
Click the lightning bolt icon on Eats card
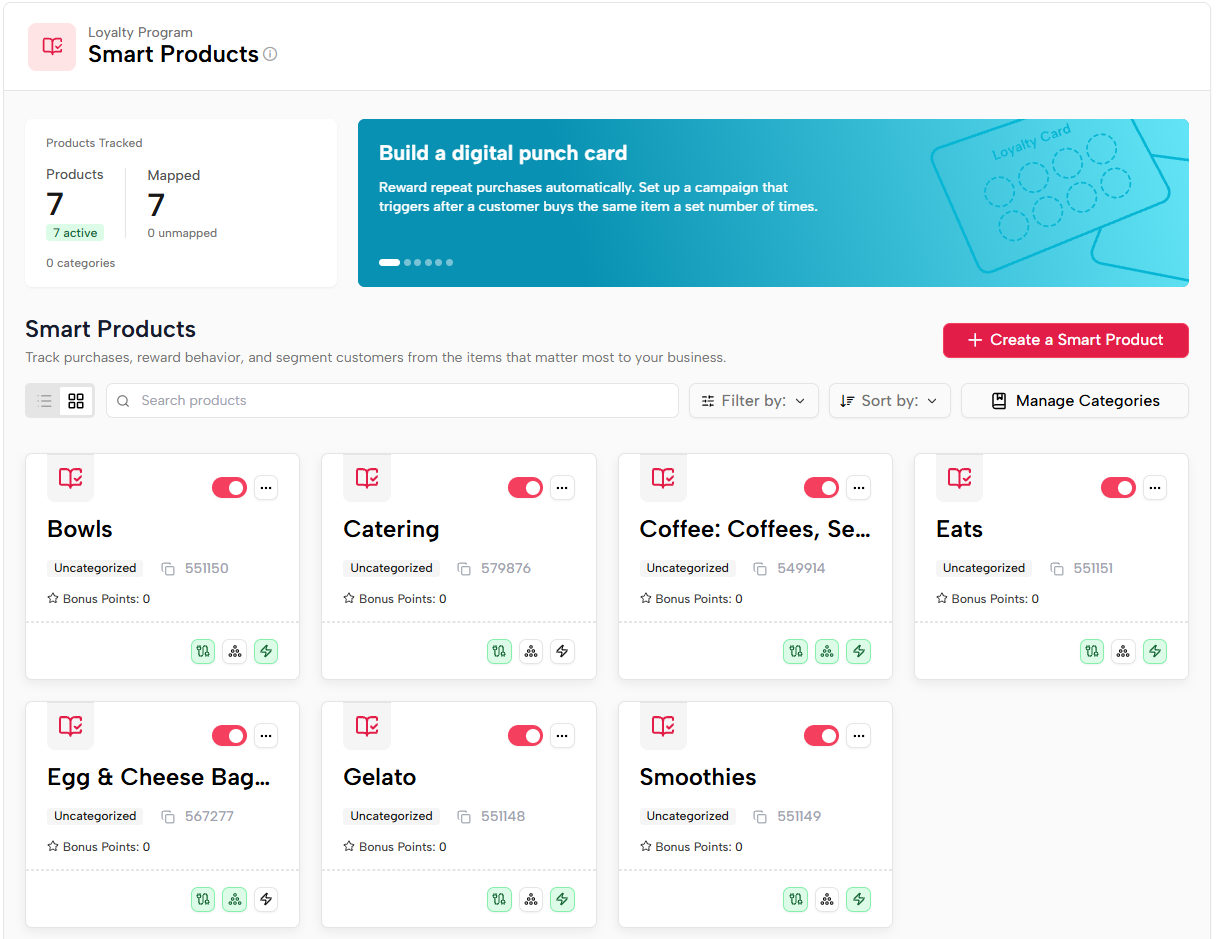[1155, 651]
